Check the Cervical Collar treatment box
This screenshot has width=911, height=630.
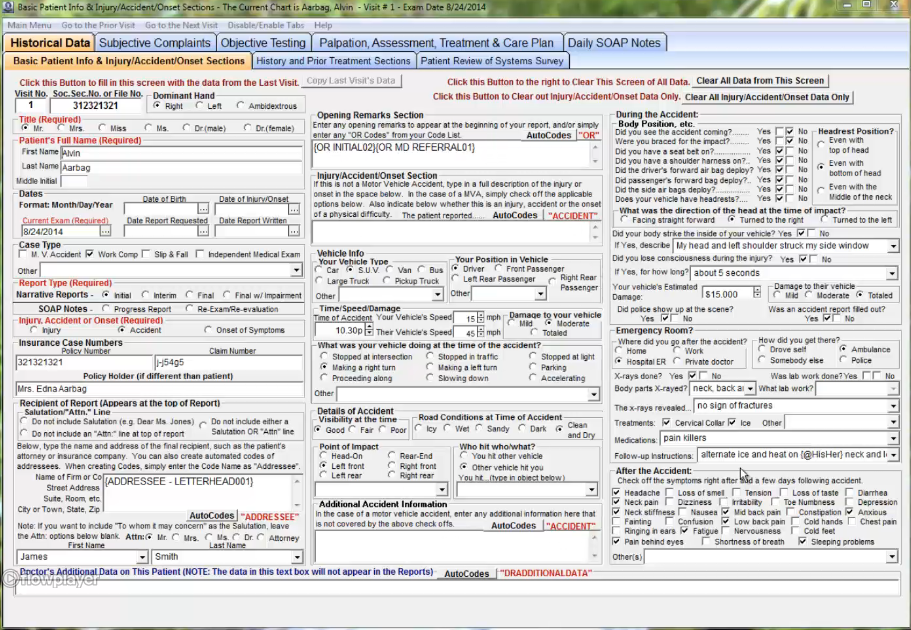(x=666, y=423)
